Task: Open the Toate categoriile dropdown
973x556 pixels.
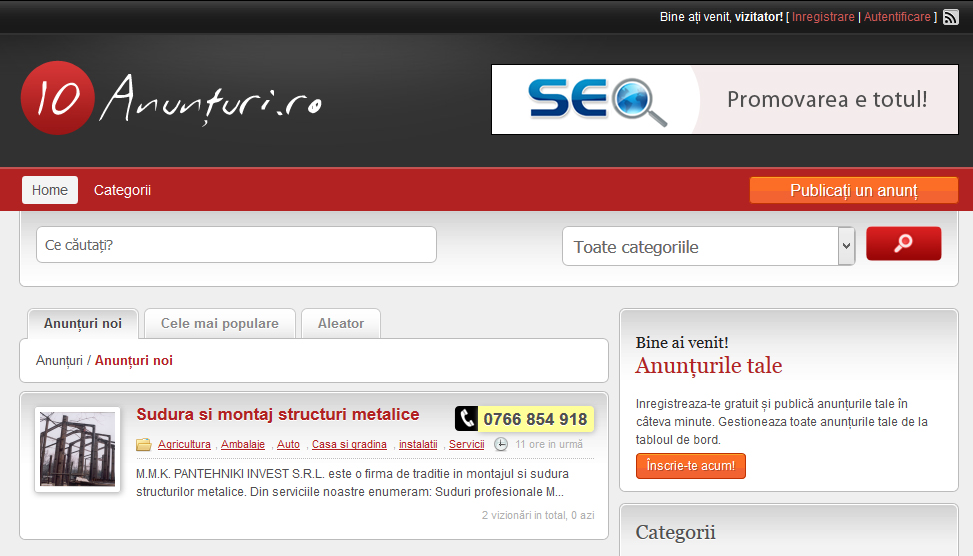Action: click(x=709, y=246)
